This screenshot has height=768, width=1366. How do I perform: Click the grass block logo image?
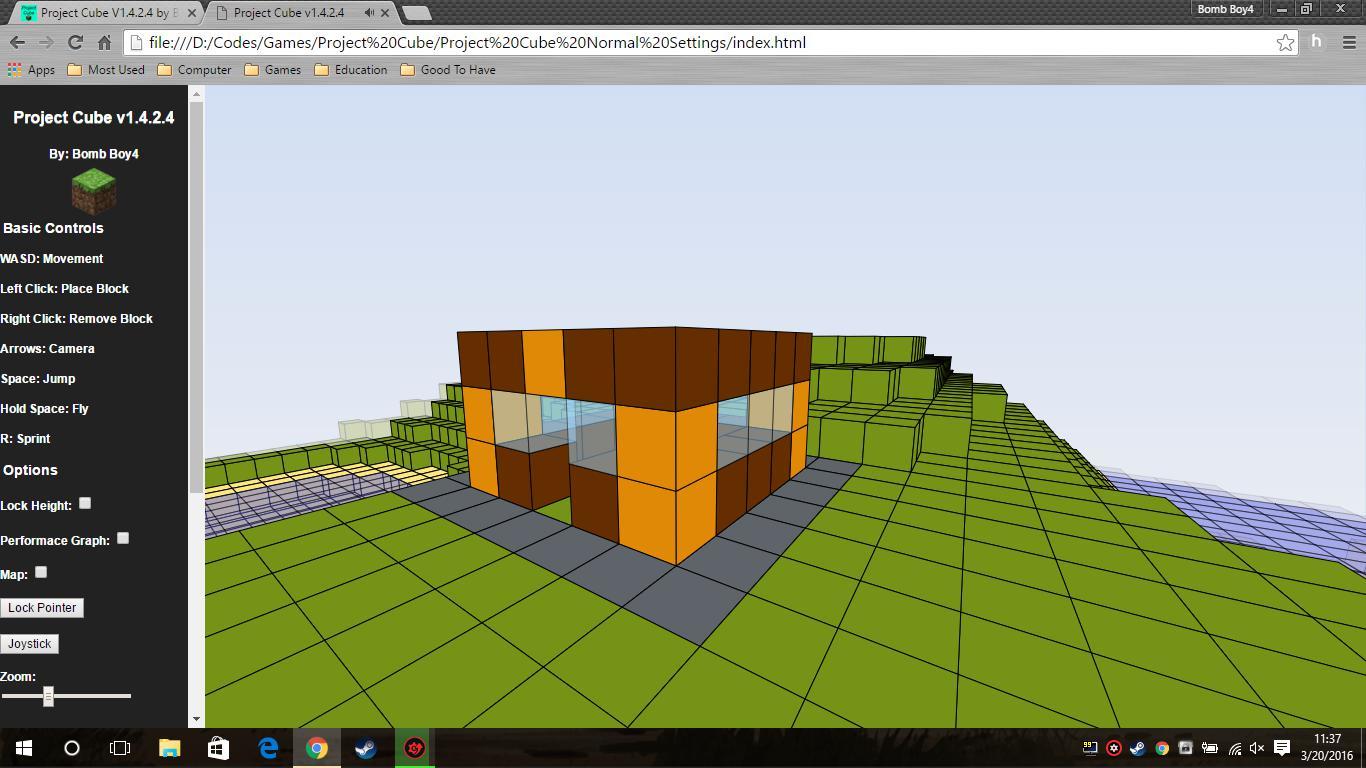(94, 191)
